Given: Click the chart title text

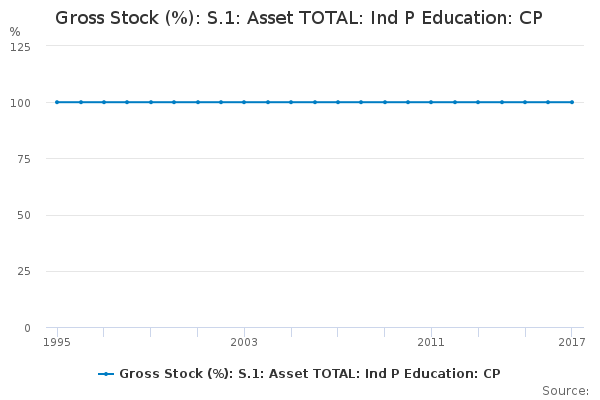Looking at the screenshot, I should point(299,18).
